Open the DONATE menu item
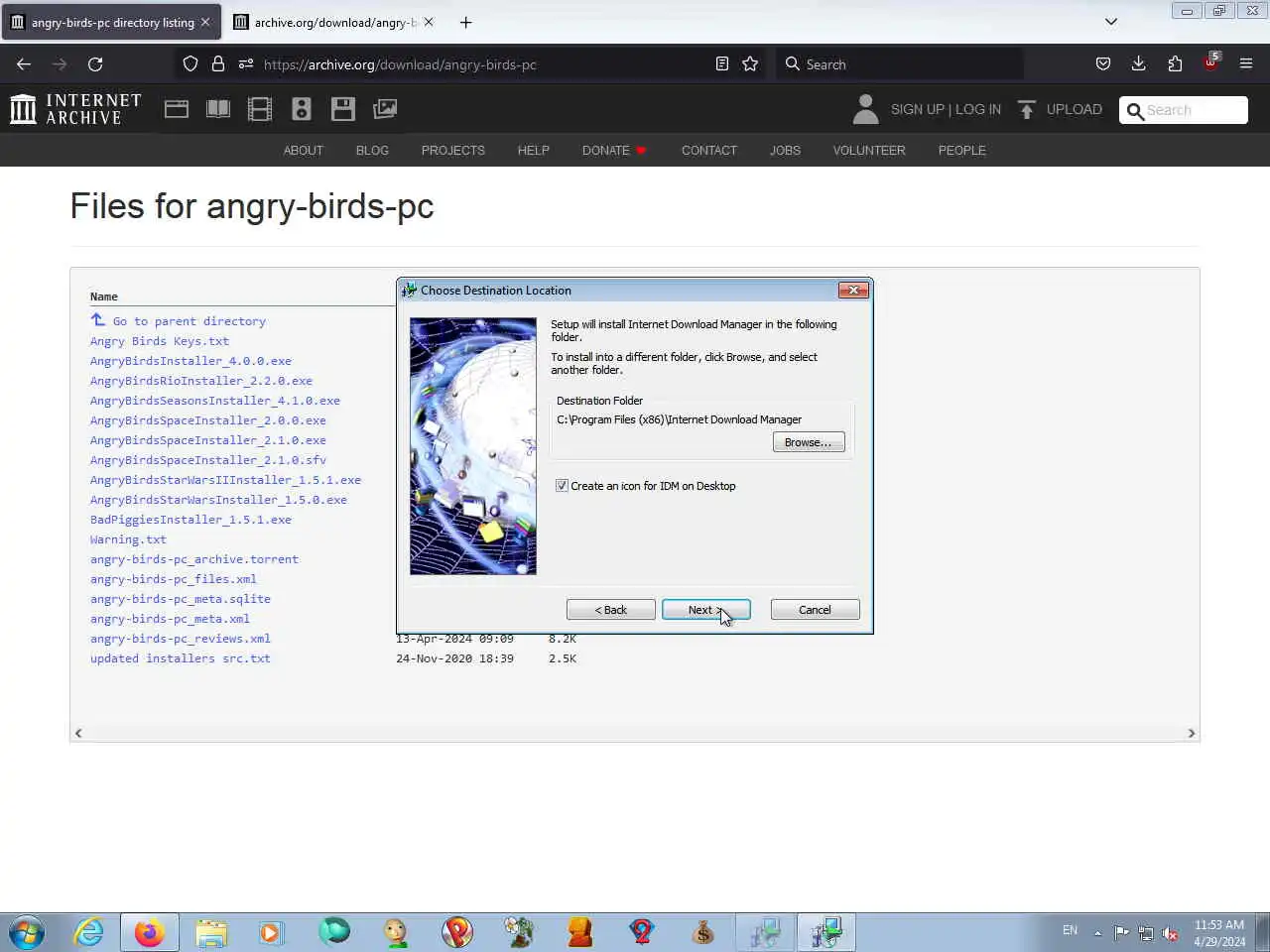The image size is (1270, 952). click(614, 151)
